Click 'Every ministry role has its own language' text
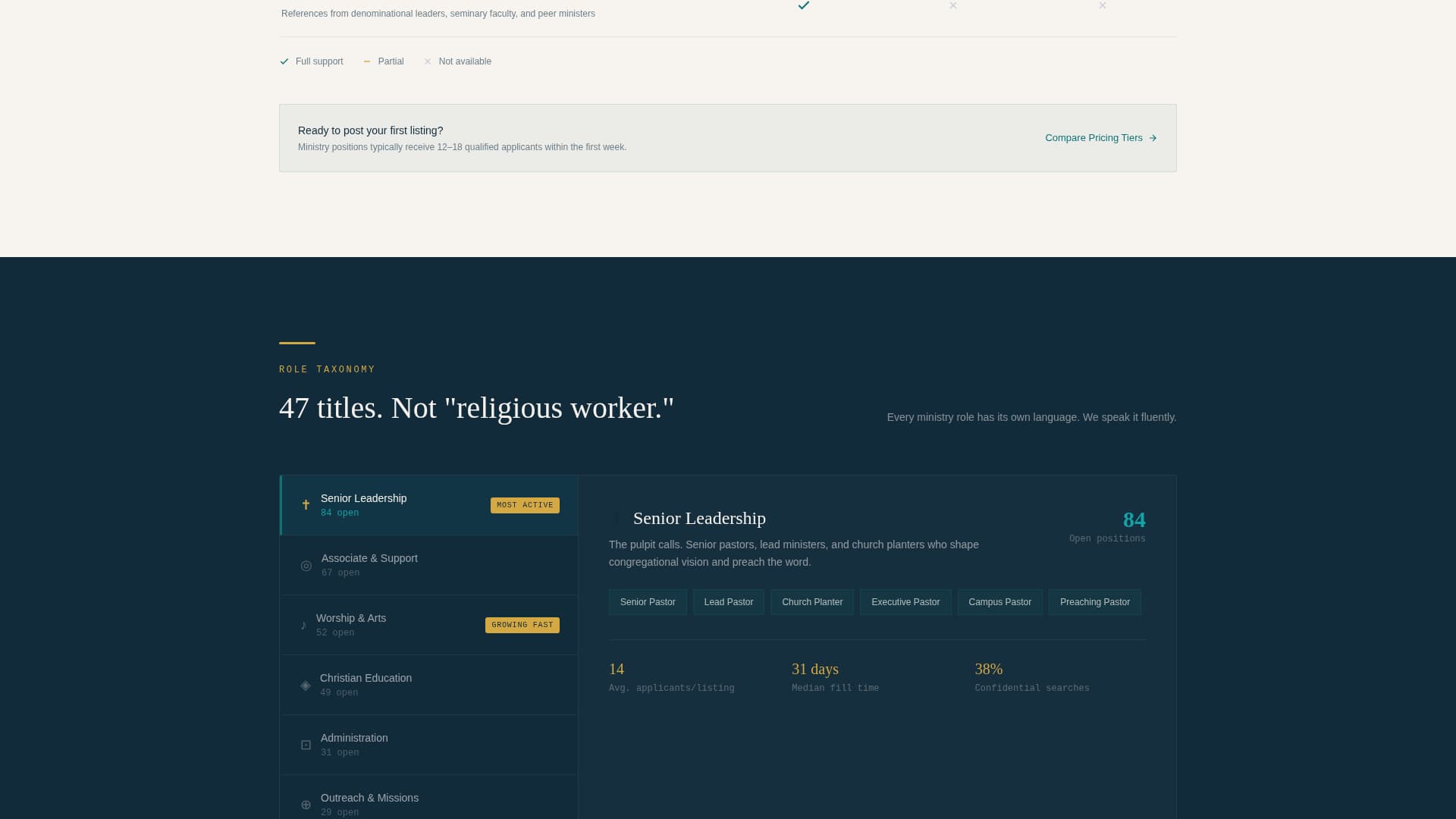The width and height of the screenshot is (1456, 819). click(x=1031, y=417)
